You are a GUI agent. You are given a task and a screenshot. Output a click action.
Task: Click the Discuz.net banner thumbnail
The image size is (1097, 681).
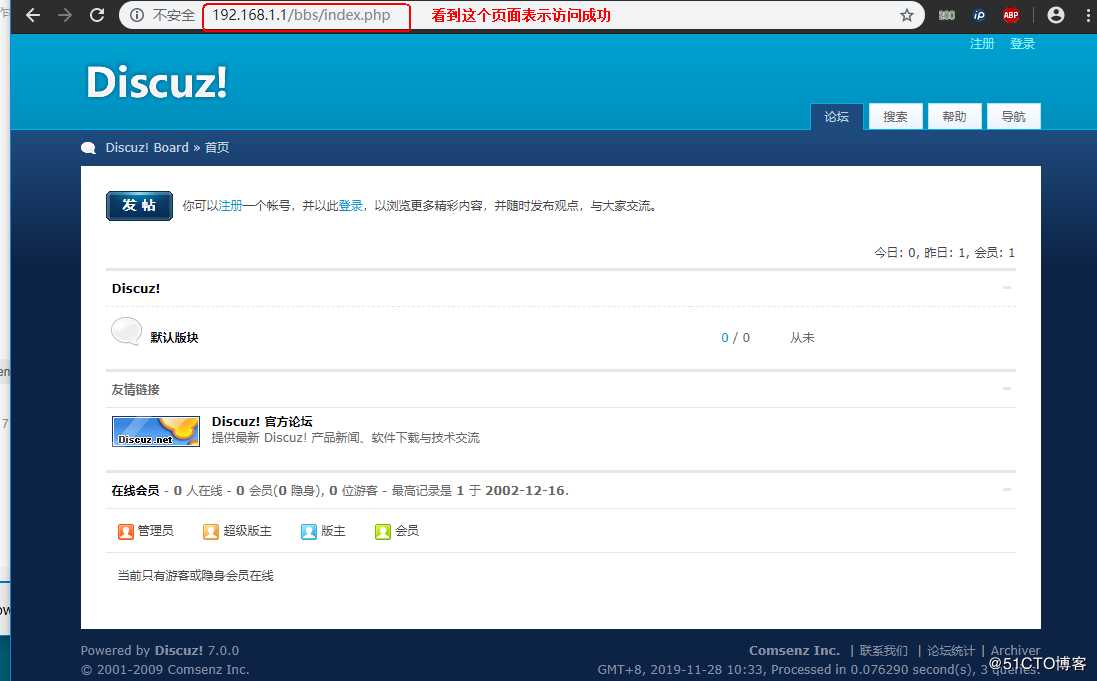156,431
